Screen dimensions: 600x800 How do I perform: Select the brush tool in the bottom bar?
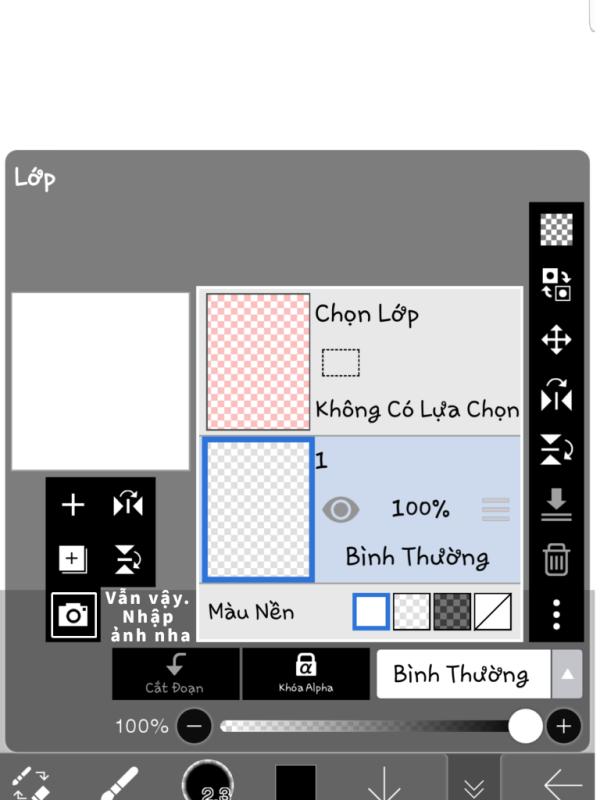click(x=120, y=782)
